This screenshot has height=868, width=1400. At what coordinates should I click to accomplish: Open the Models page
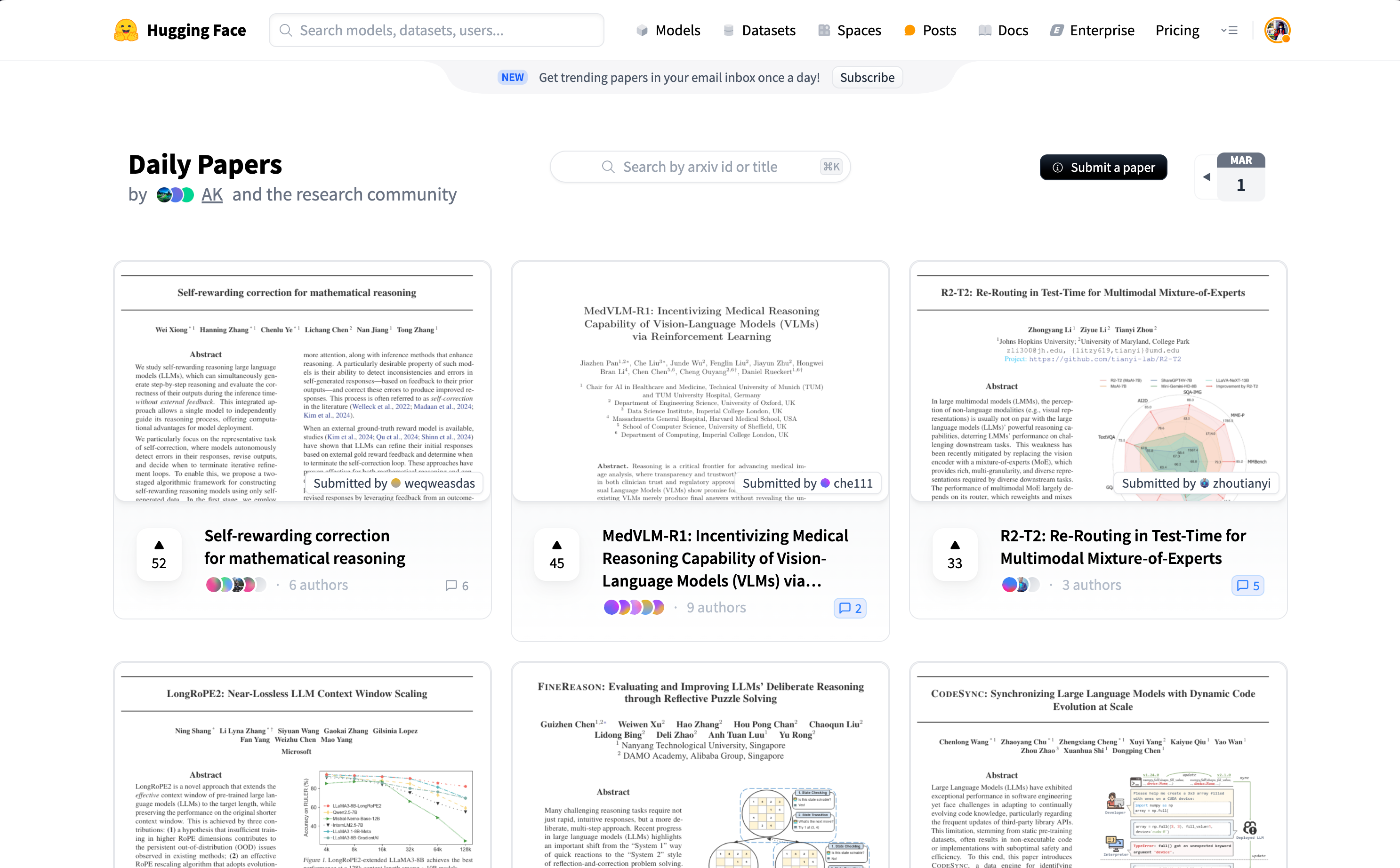pyautogui.click(x=668, y=30)
